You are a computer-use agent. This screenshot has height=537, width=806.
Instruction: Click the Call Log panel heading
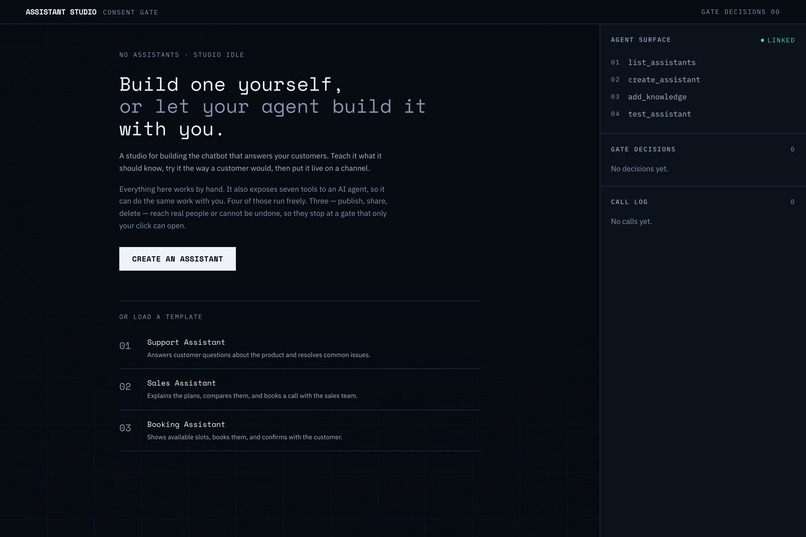click(x=629, y=202)
